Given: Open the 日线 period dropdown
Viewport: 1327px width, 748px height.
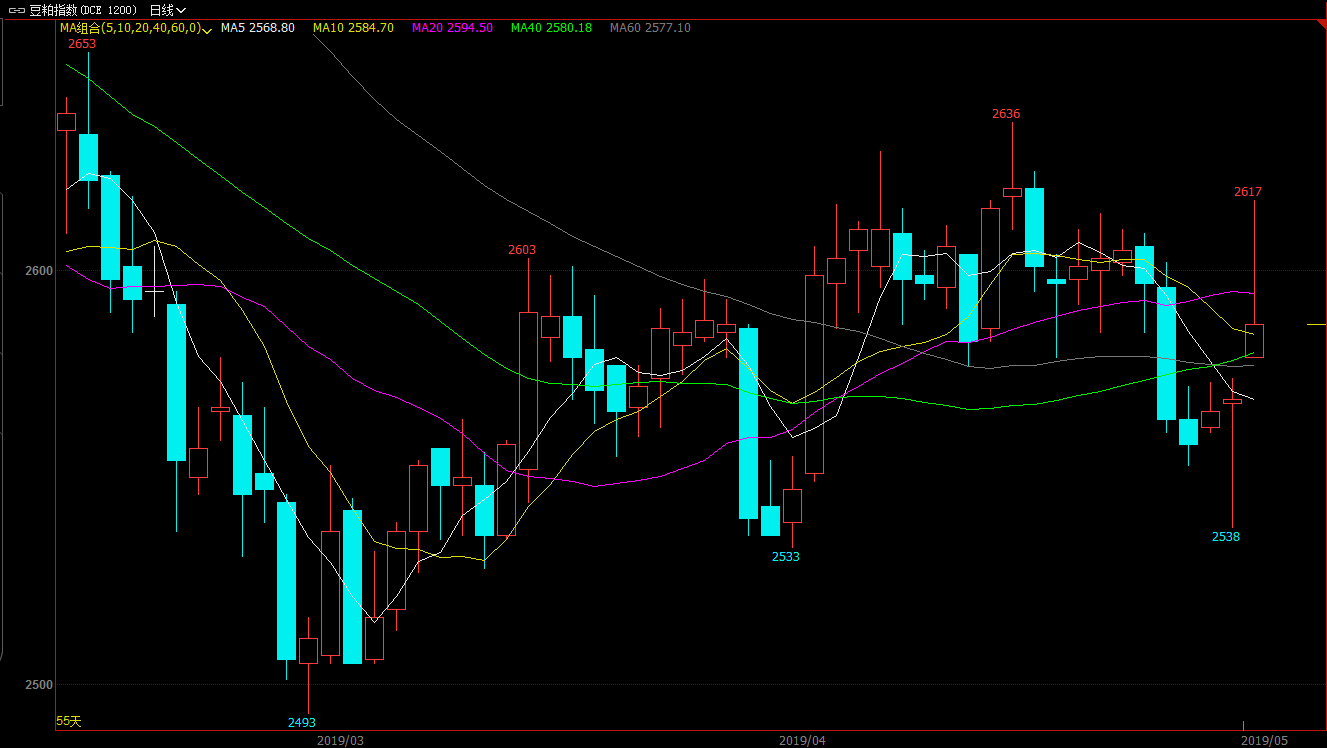Looking at the screenshot, I should [168, 10].
